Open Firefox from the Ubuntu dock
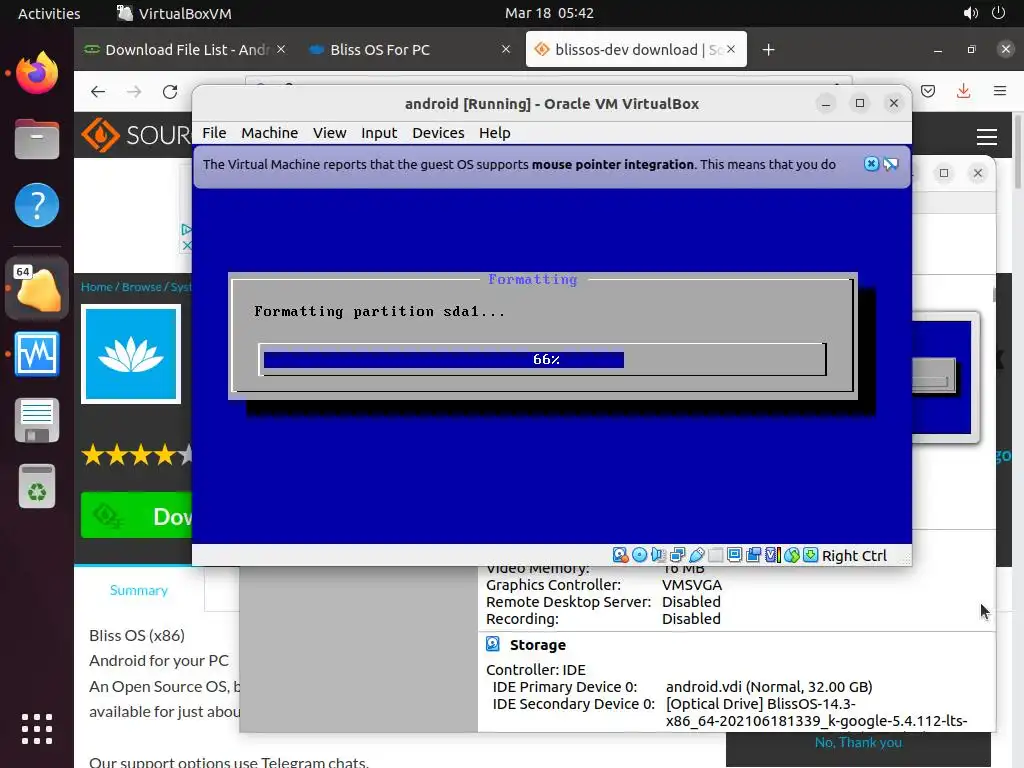This screenshot has height=768, width=1024. [37, 72]
